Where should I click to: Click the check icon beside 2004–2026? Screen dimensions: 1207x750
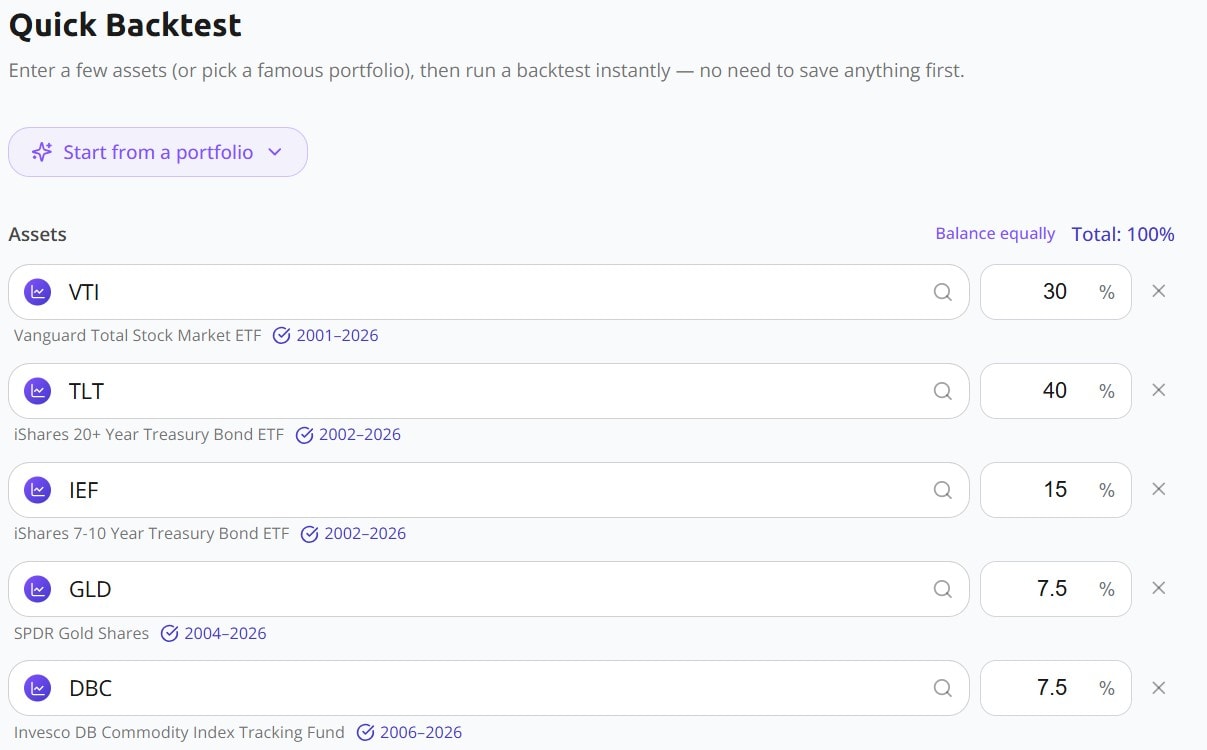click(x=169, y=633)
